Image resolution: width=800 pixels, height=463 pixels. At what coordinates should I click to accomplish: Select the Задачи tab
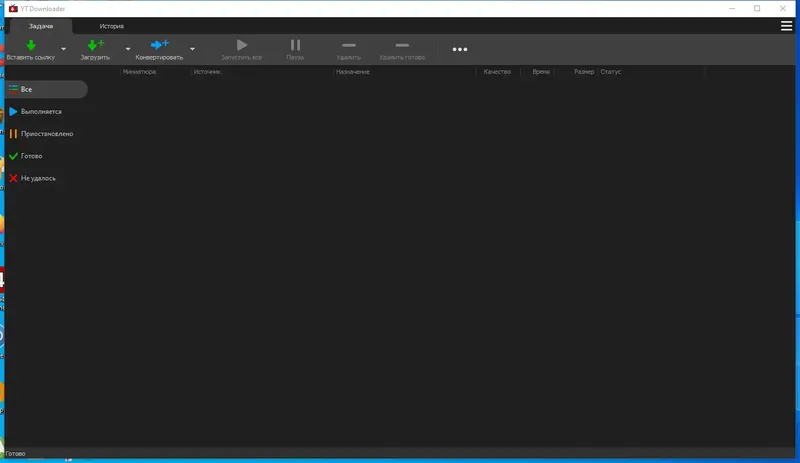[x=41, y=26]
